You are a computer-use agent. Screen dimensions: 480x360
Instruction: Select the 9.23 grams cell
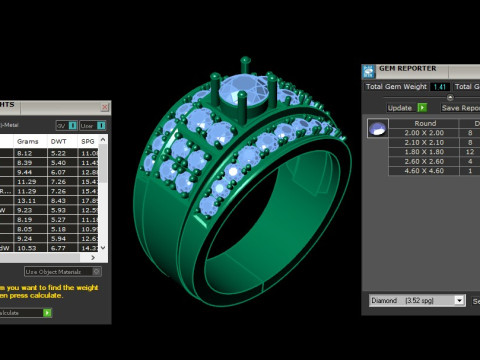pyautogui.click(x=30, y=210)
